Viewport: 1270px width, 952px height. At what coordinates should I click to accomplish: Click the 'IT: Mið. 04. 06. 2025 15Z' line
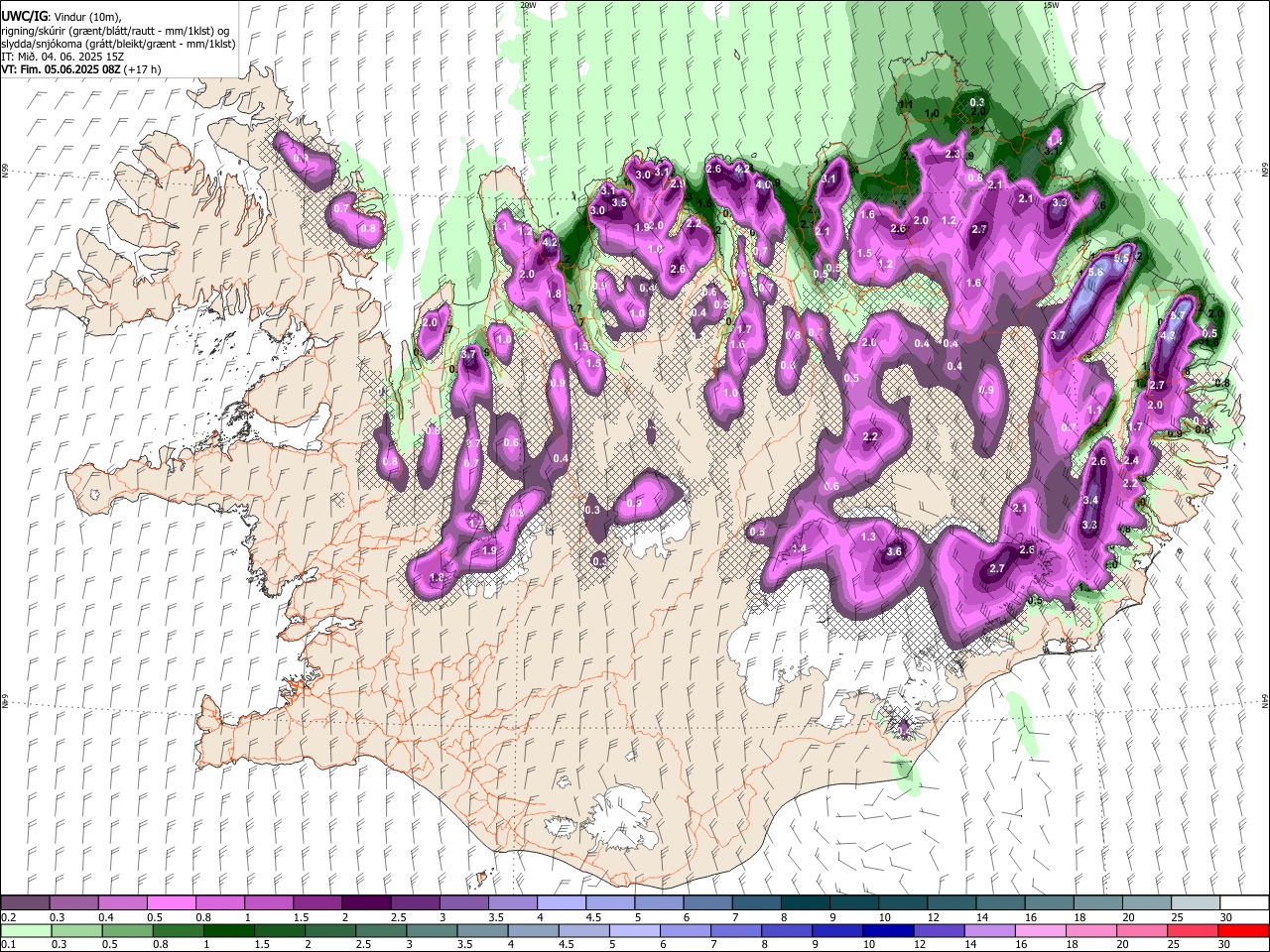[63, 57]
